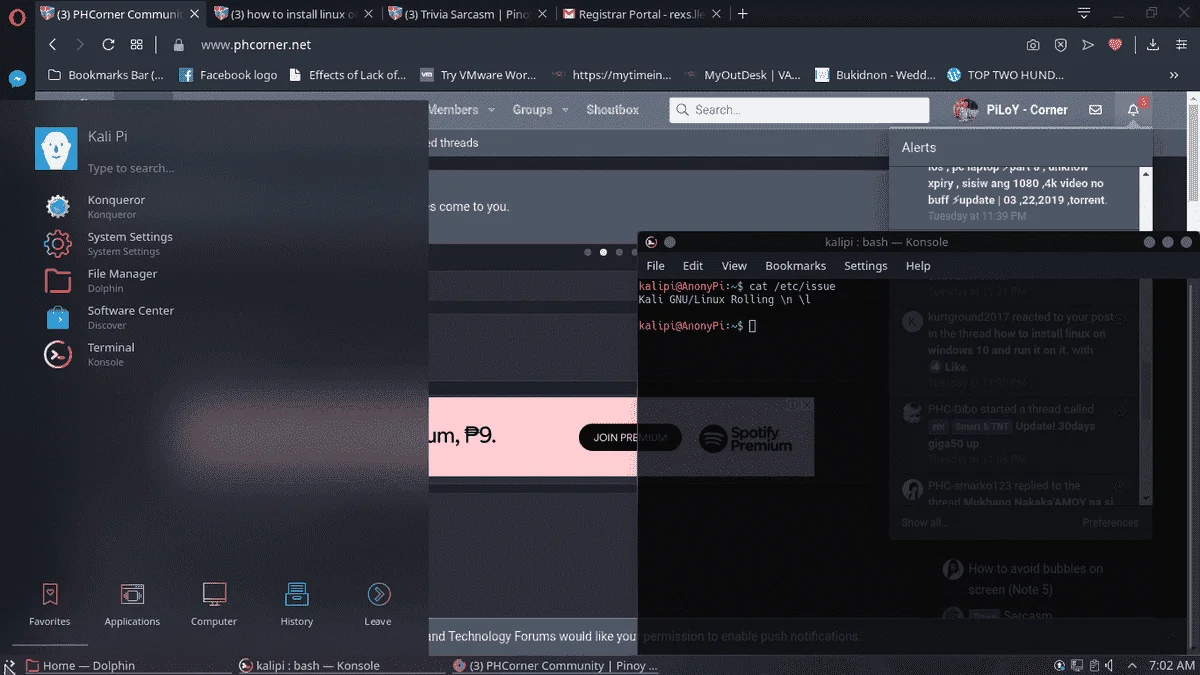
Task: Reload the current page
Action: pyautogui.click(x=108, y=45)
